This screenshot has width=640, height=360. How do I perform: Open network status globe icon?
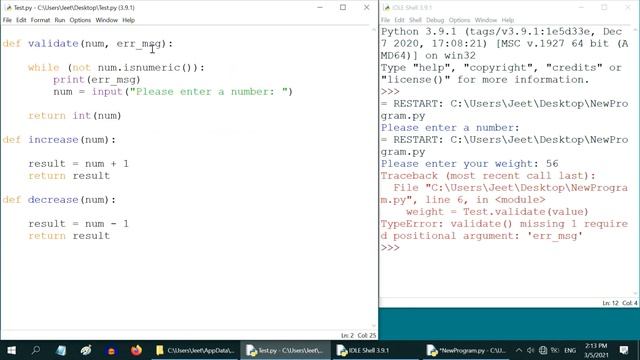(x=542, y=350)
